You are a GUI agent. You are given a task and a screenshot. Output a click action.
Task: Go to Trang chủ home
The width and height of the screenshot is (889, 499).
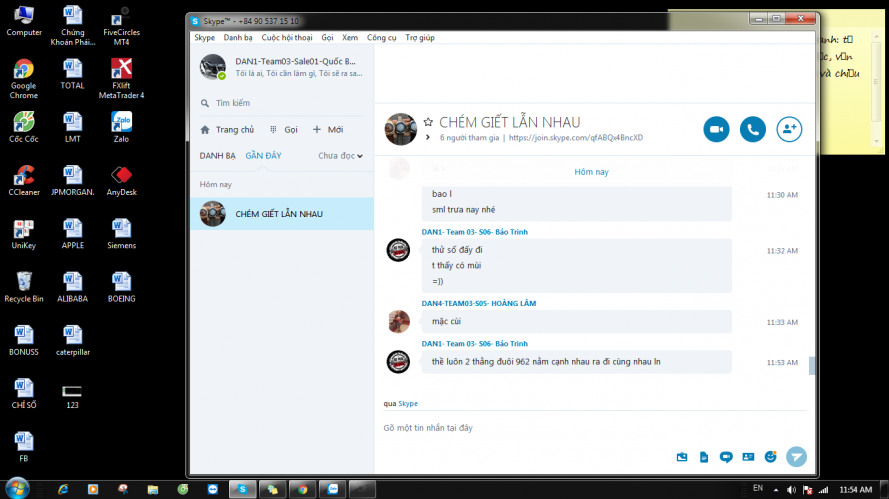(x=227, y=129)
